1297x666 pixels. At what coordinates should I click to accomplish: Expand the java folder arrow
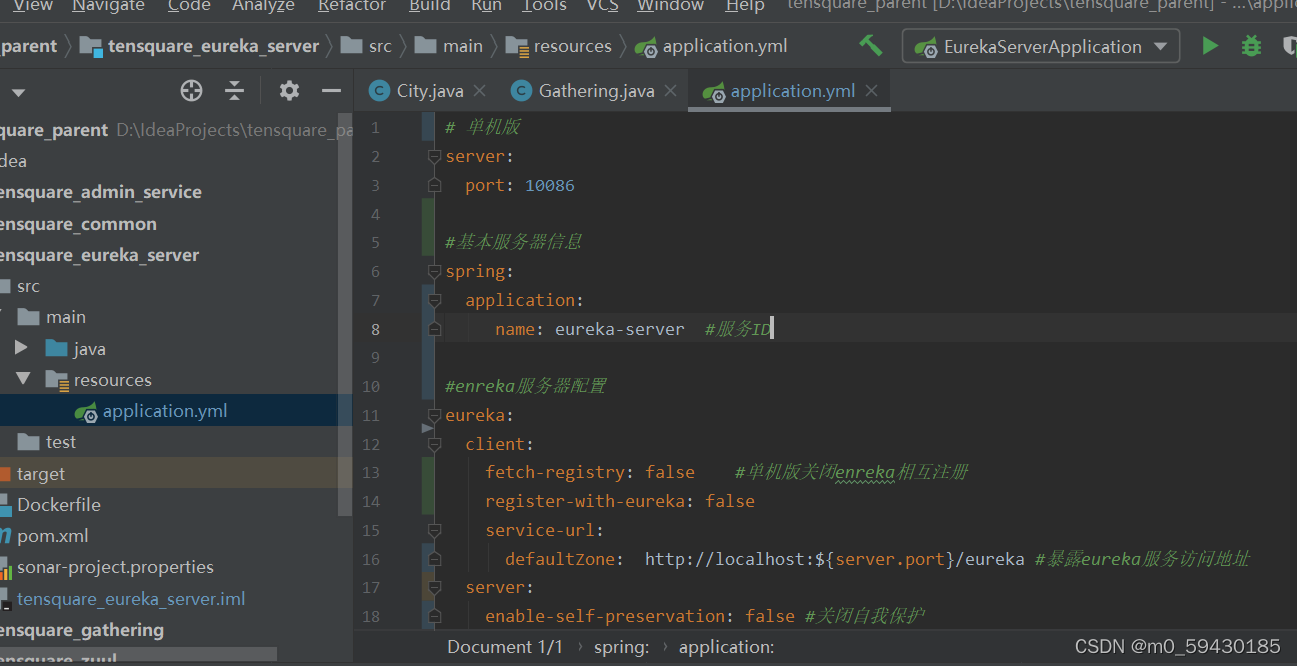tap(21, 348)
